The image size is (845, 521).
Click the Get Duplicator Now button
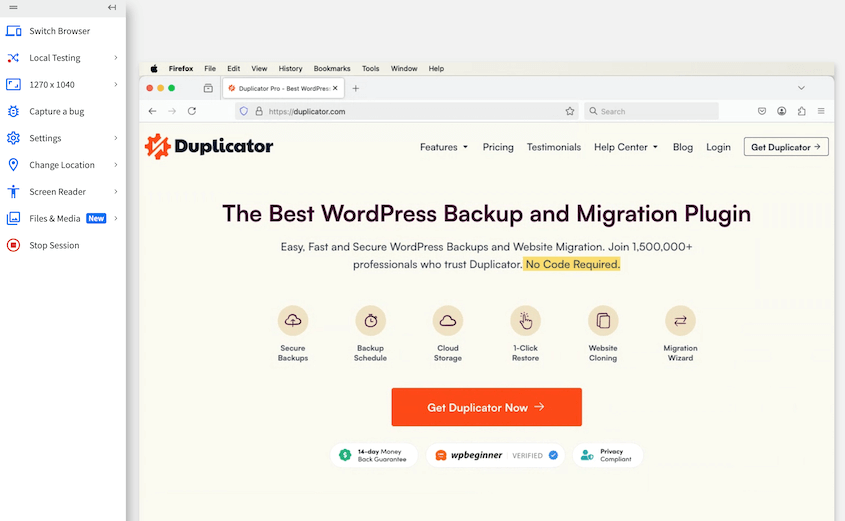point(487,407)
